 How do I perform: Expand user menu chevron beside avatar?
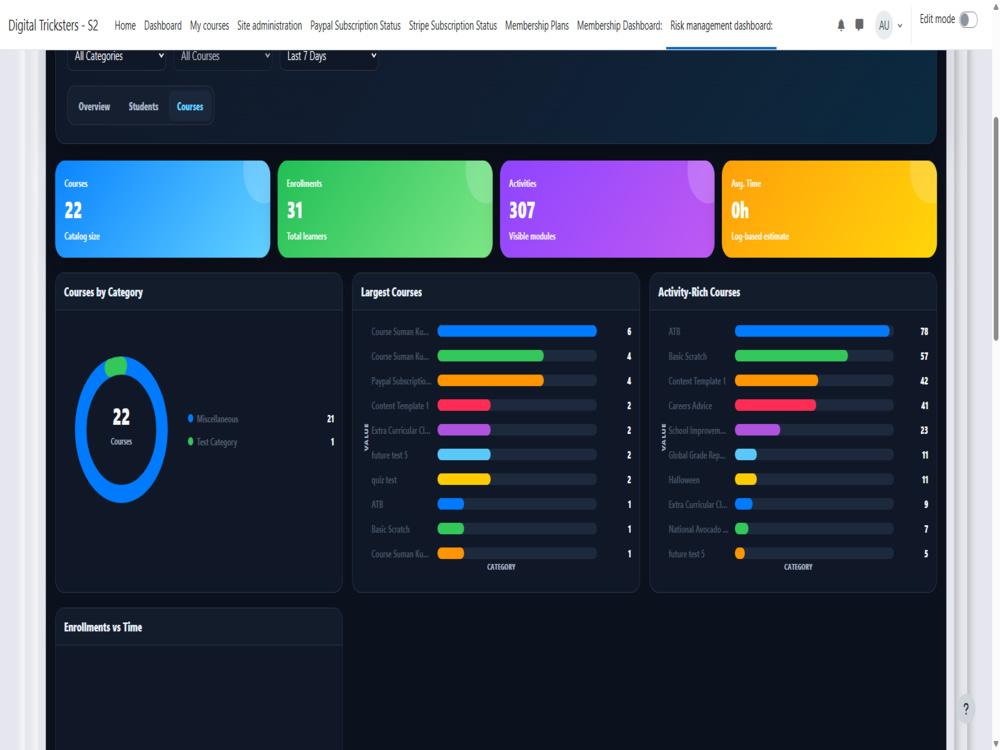pos(900,26)
